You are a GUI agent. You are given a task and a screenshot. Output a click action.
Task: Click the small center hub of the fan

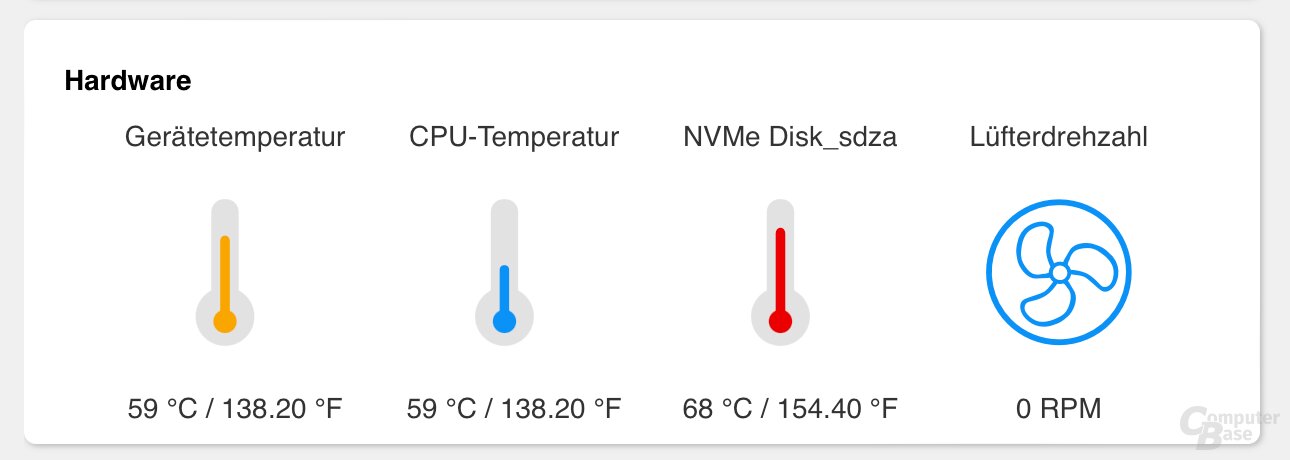[1059, 272]
